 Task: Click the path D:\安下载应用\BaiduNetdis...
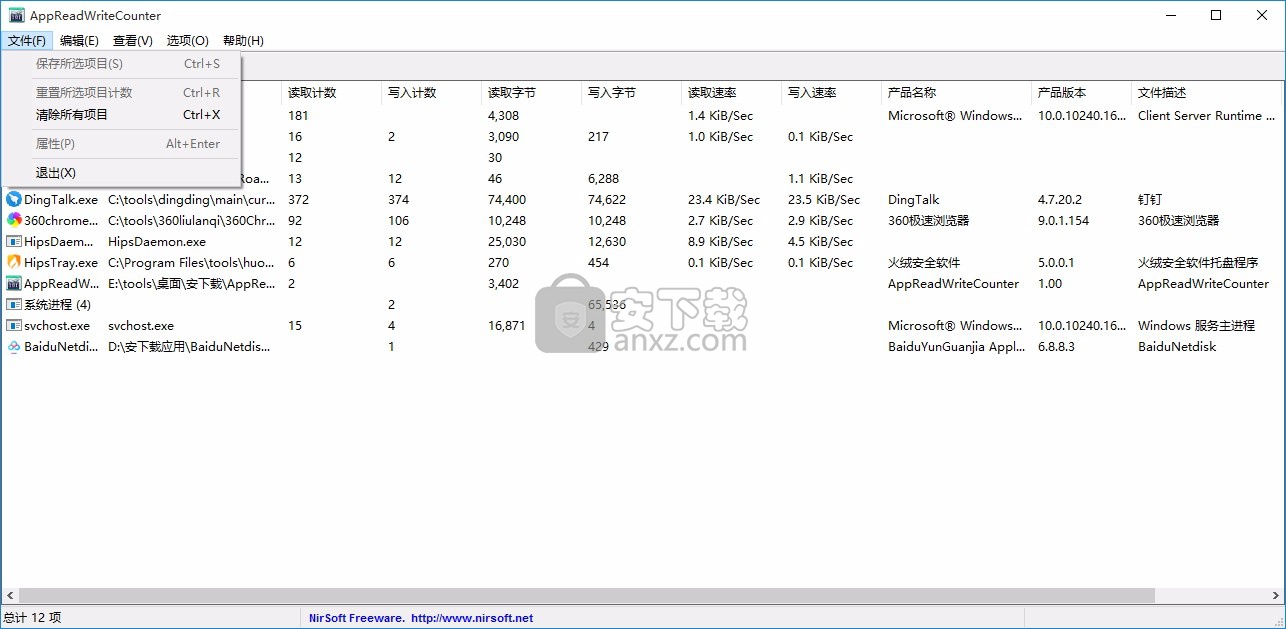tap(190, 347)
